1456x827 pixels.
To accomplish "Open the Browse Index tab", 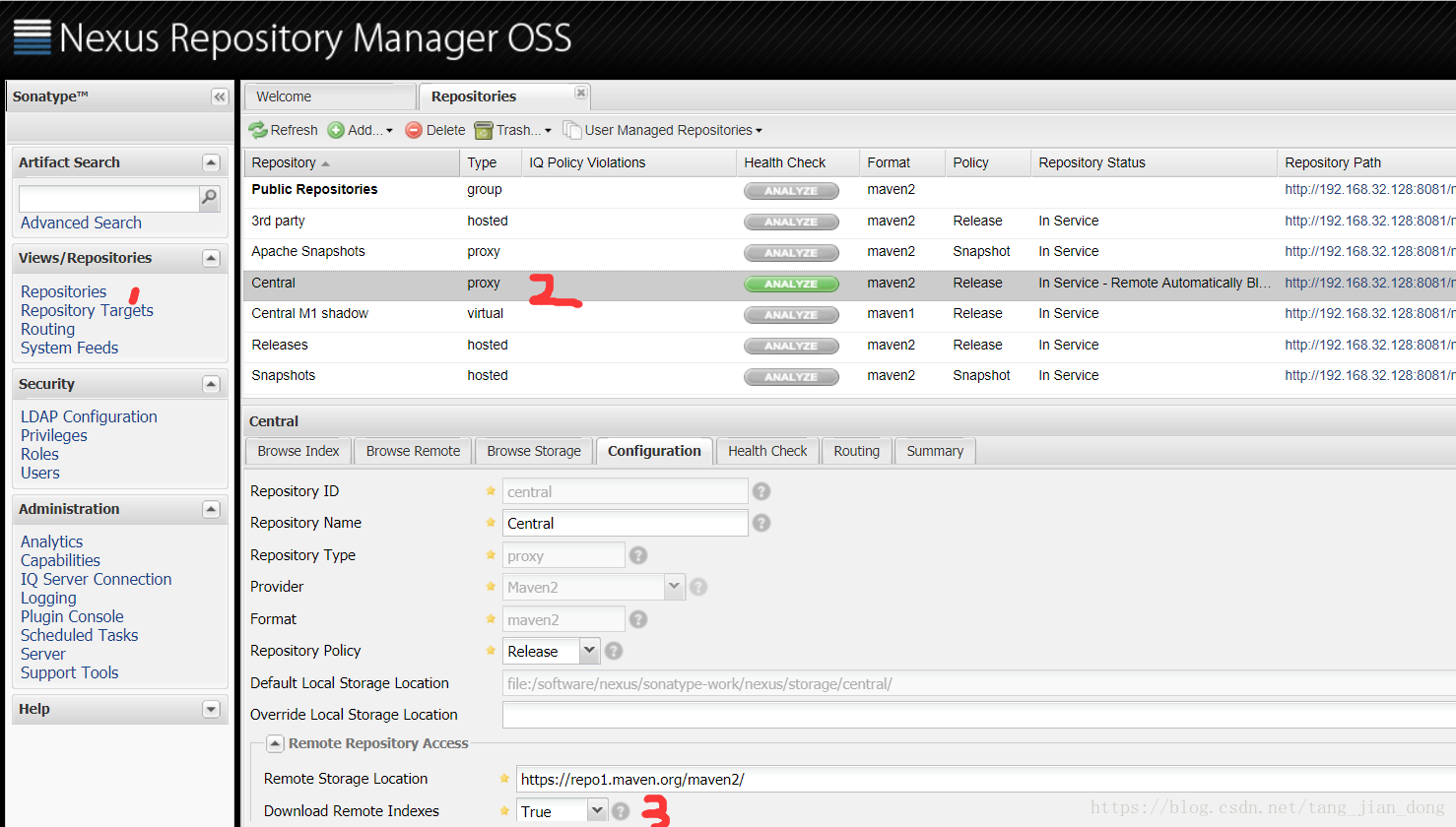I will coord(298,451).
